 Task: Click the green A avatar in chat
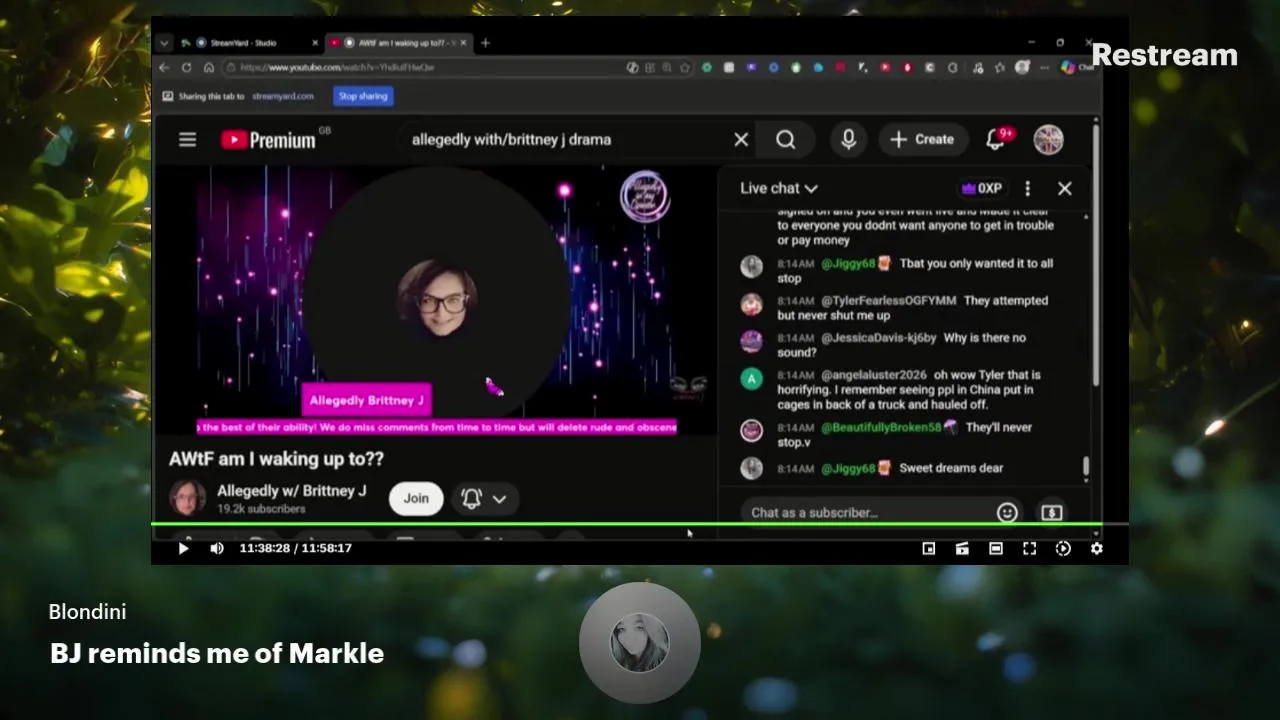pyautogui.click(x=751, y=379)
